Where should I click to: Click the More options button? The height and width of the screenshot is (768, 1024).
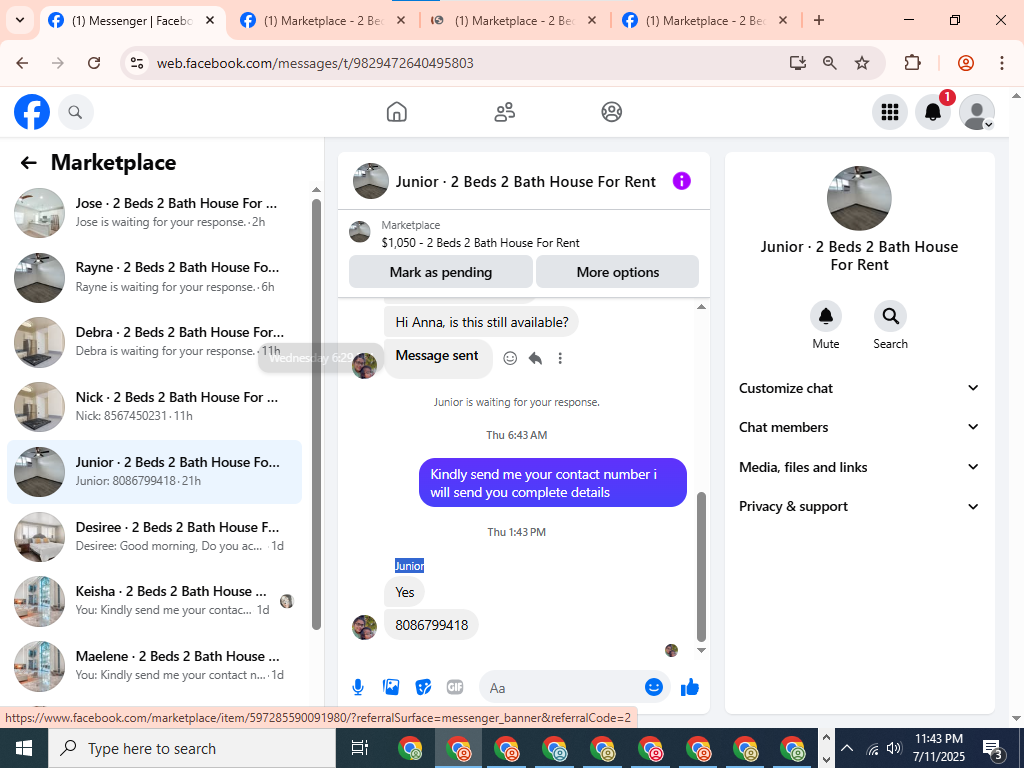[617, 272]
